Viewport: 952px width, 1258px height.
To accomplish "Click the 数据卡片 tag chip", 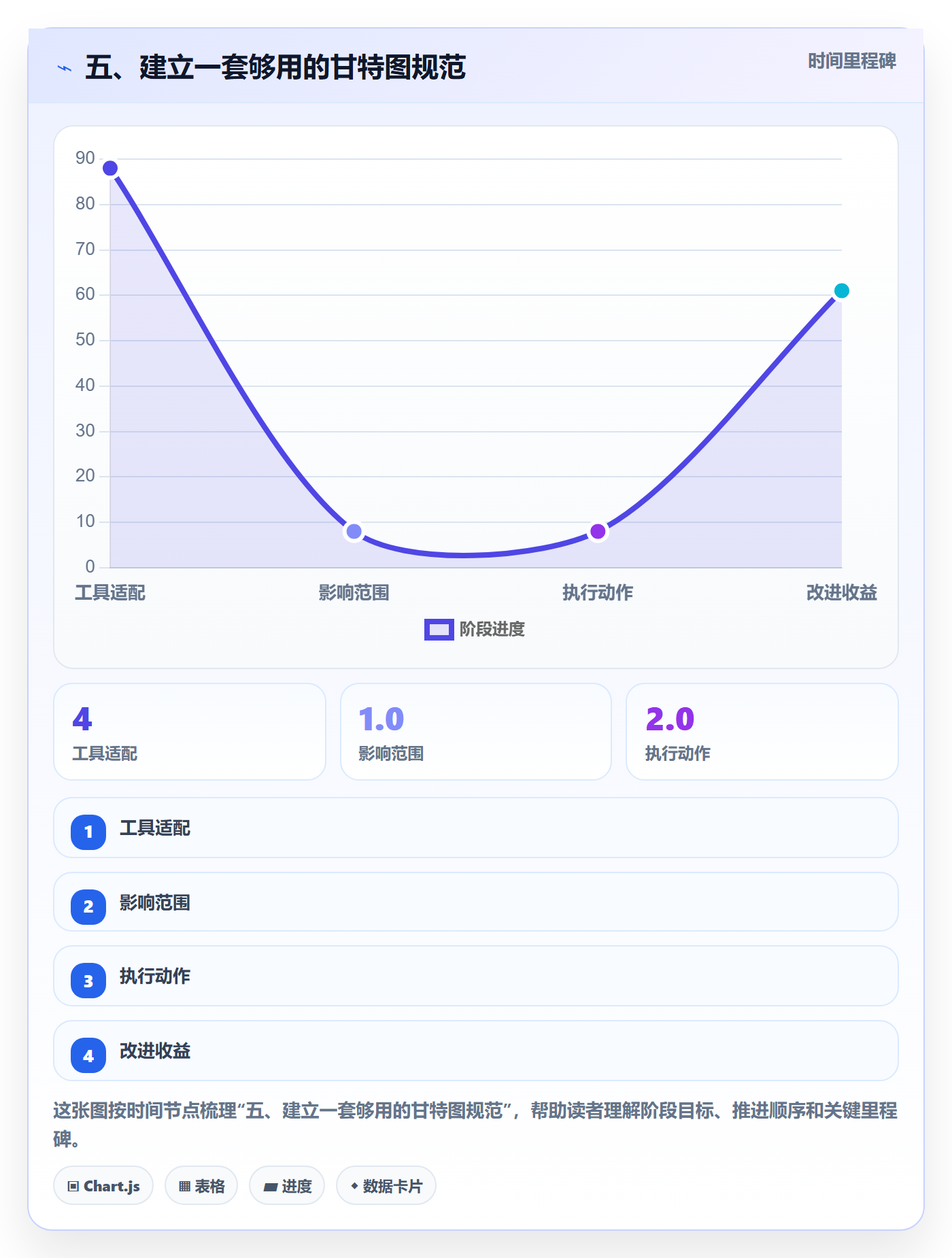I will pyautogui.click(x=386, y=1186).
